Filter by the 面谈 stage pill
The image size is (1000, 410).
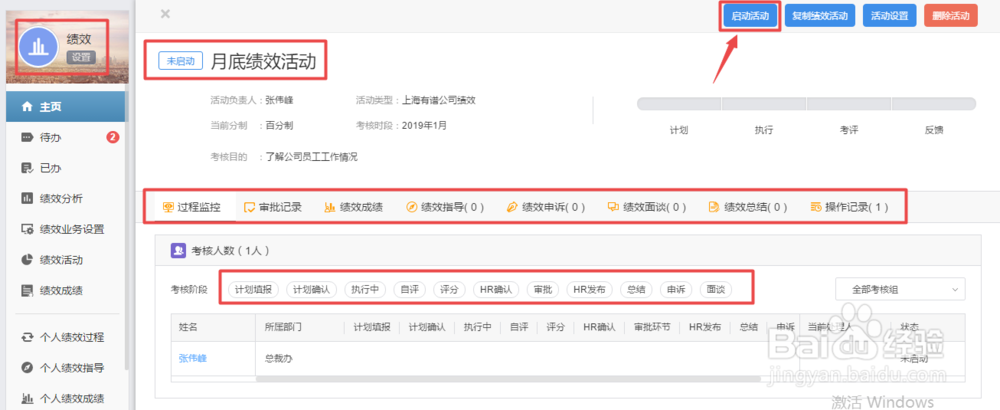pos(716,289)
